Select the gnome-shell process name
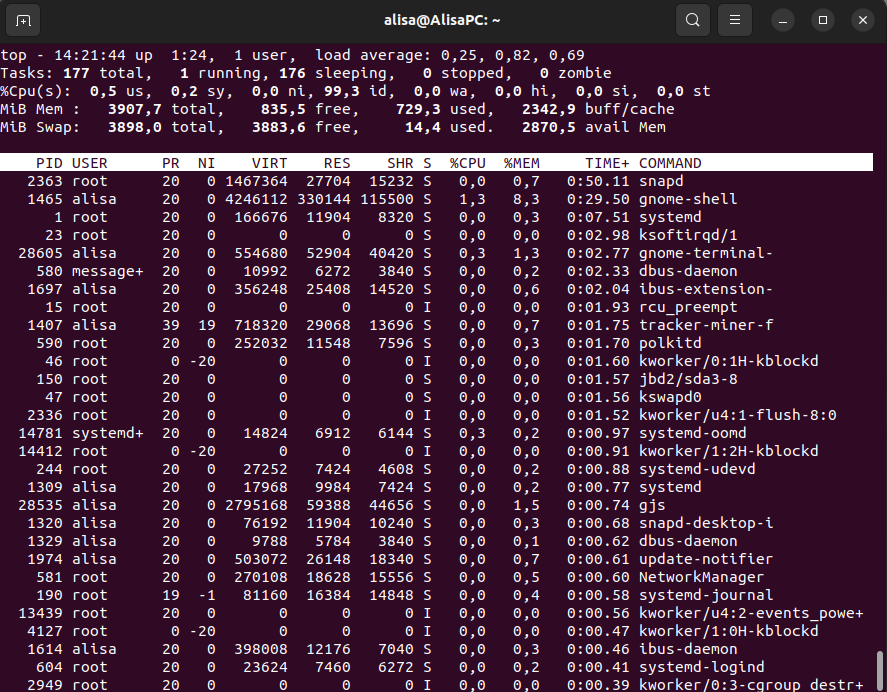This screenshot has width=887, height=692. point(688,199)
